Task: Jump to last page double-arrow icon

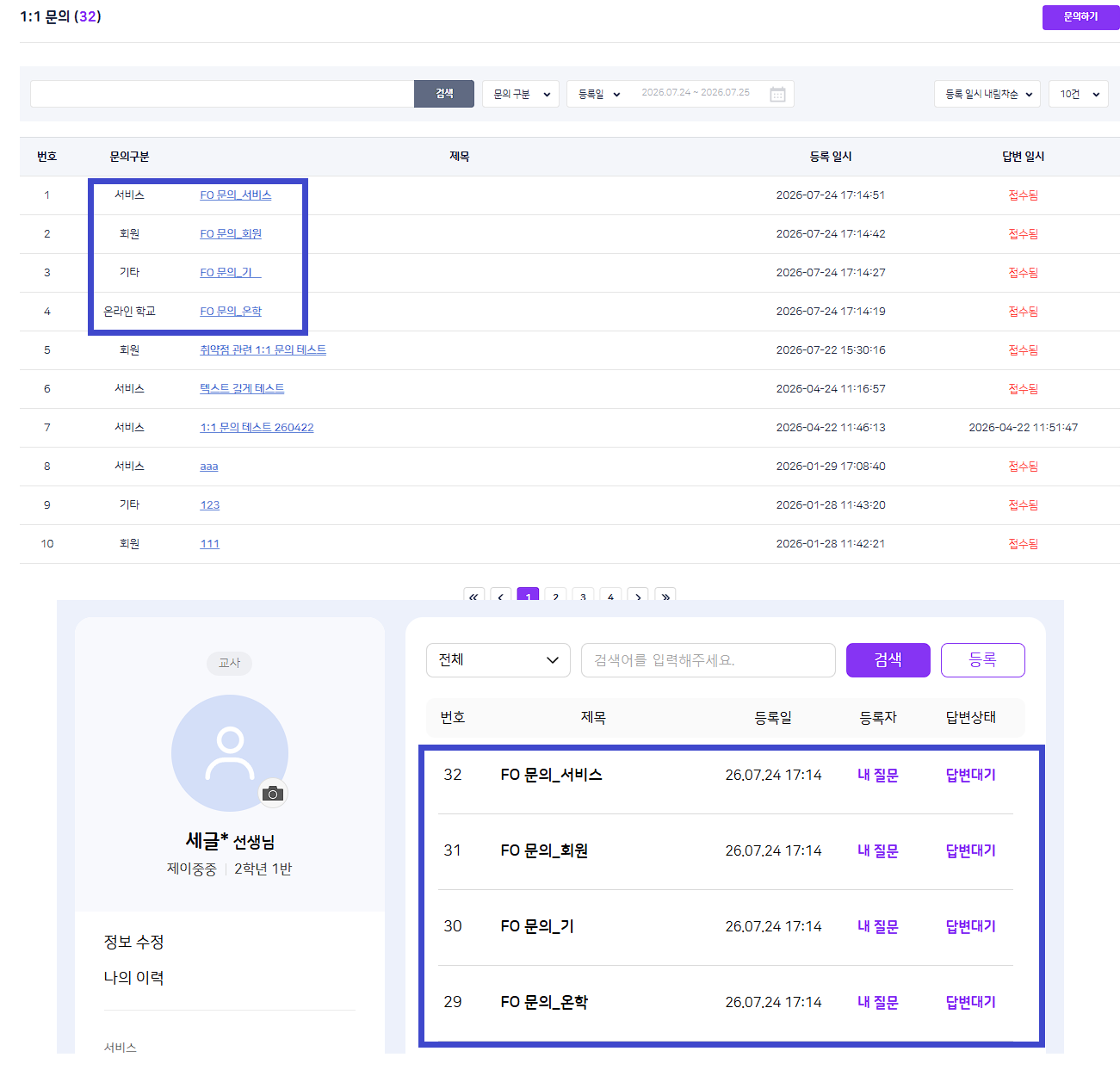Action: coord(665,596)
